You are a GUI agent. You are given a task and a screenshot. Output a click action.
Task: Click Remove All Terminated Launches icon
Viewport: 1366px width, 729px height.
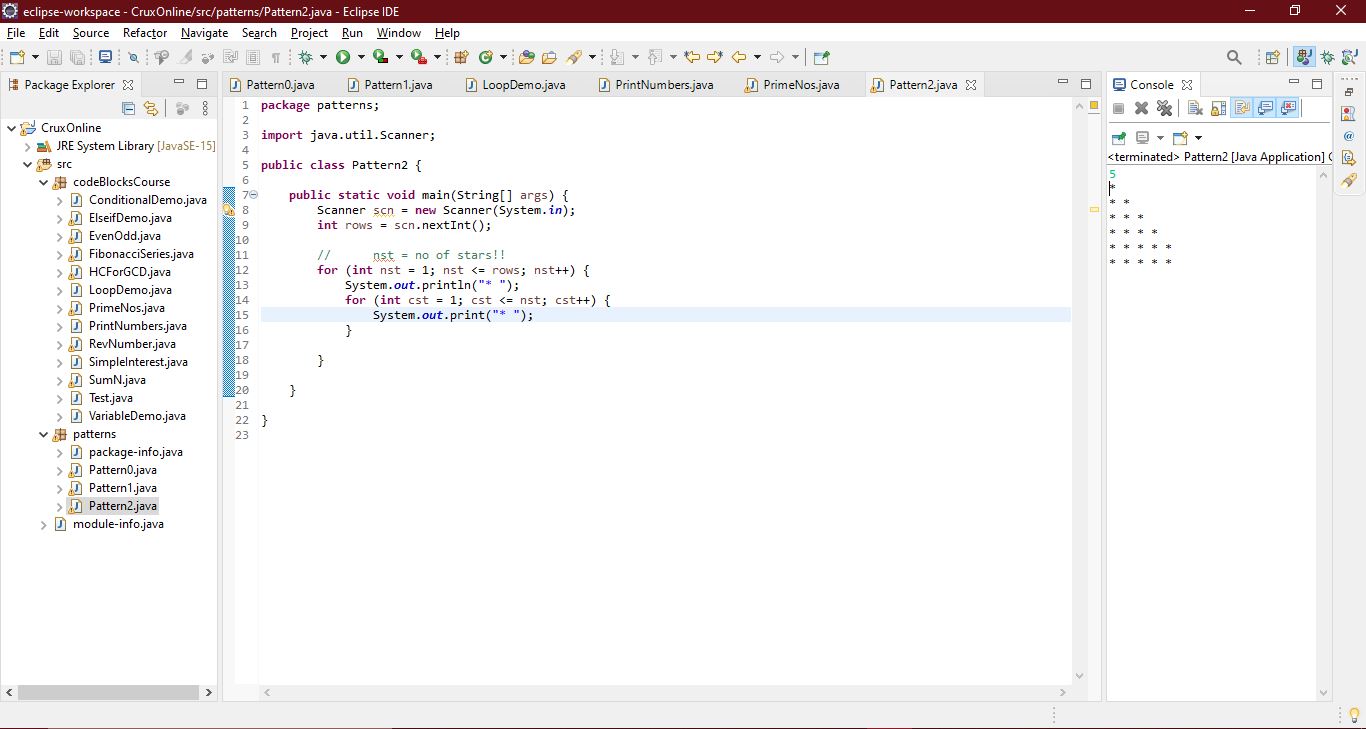click(1164, 108)
